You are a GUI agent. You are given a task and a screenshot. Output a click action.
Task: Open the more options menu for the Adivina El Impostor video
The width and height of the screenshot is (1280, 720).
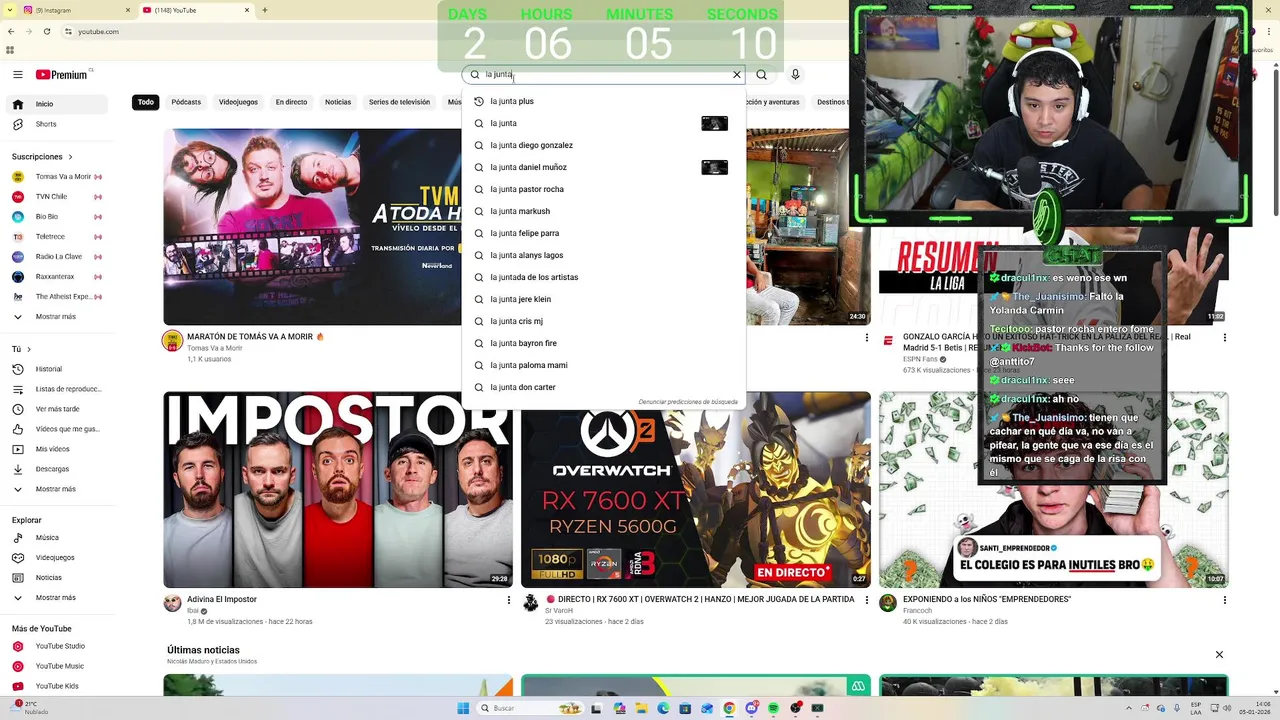click(x=508, y=600)
